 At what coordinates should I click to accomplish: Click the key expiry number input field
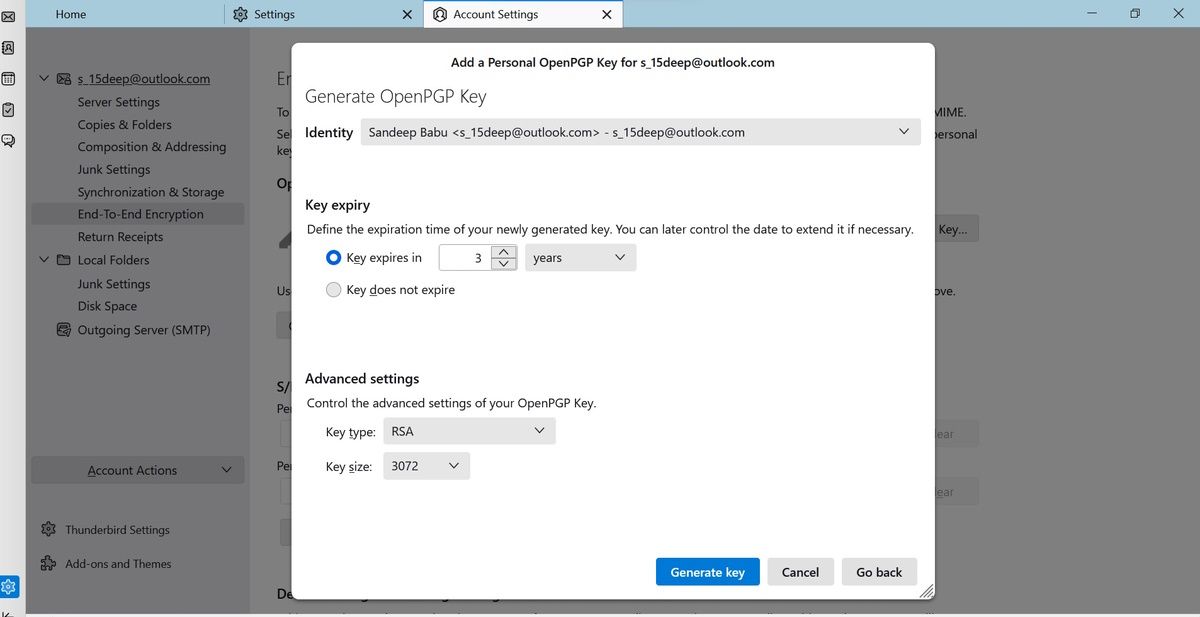tap(465, 258)
